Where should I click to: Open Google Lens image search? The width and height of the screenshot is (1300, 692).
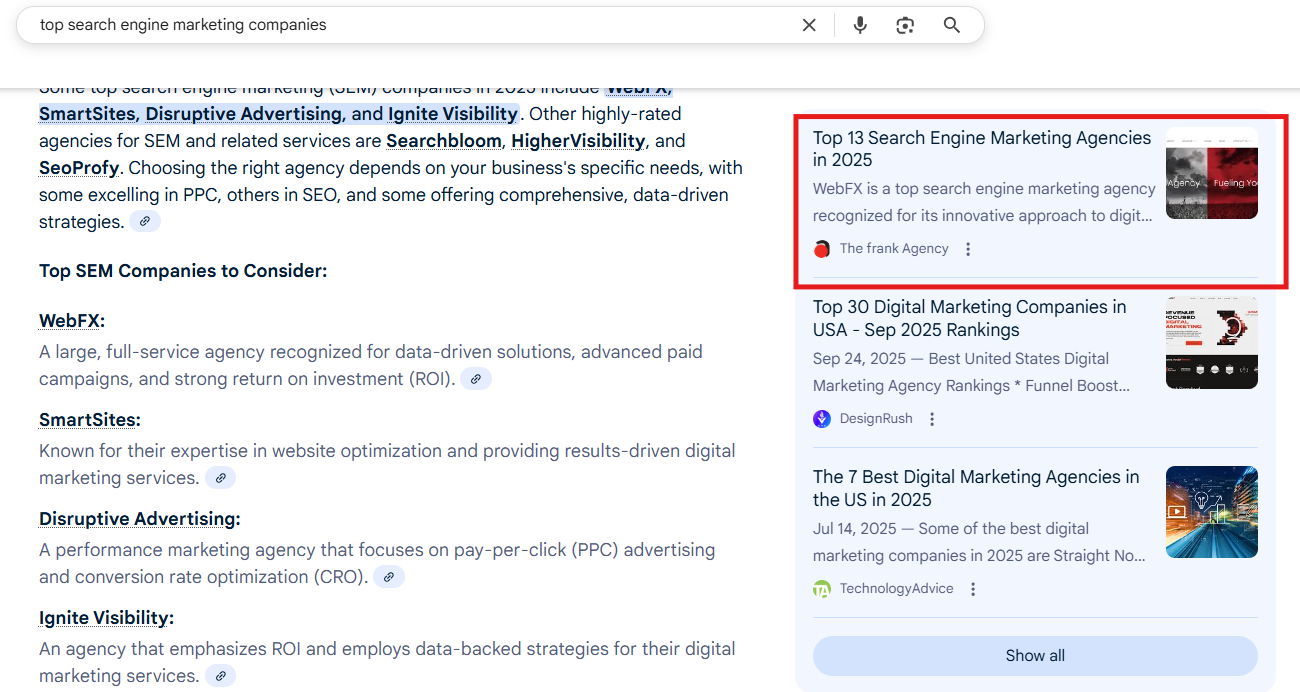[905, 24]
